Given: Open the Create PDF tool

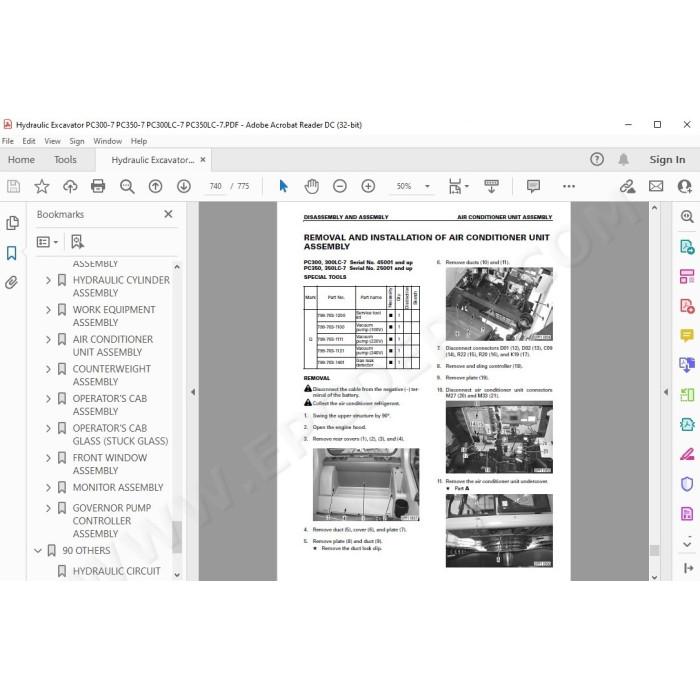Looking at the screenshot, I should click(687, 306).
